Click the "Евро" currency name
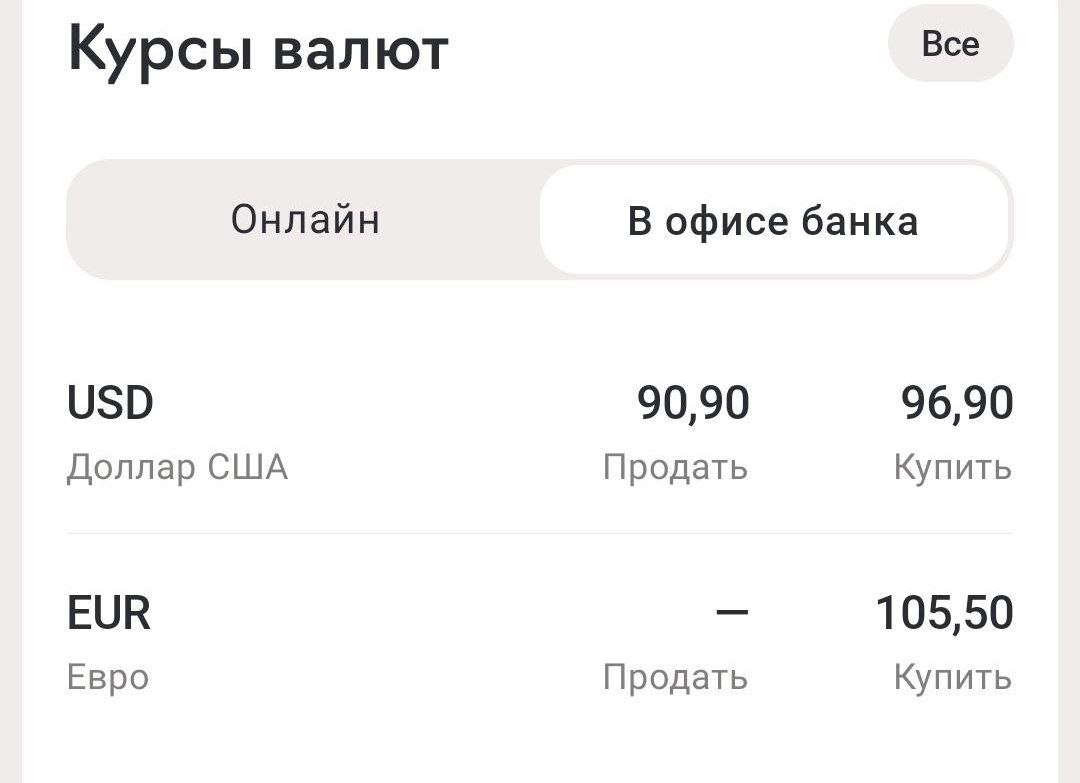 coord(108,677)
